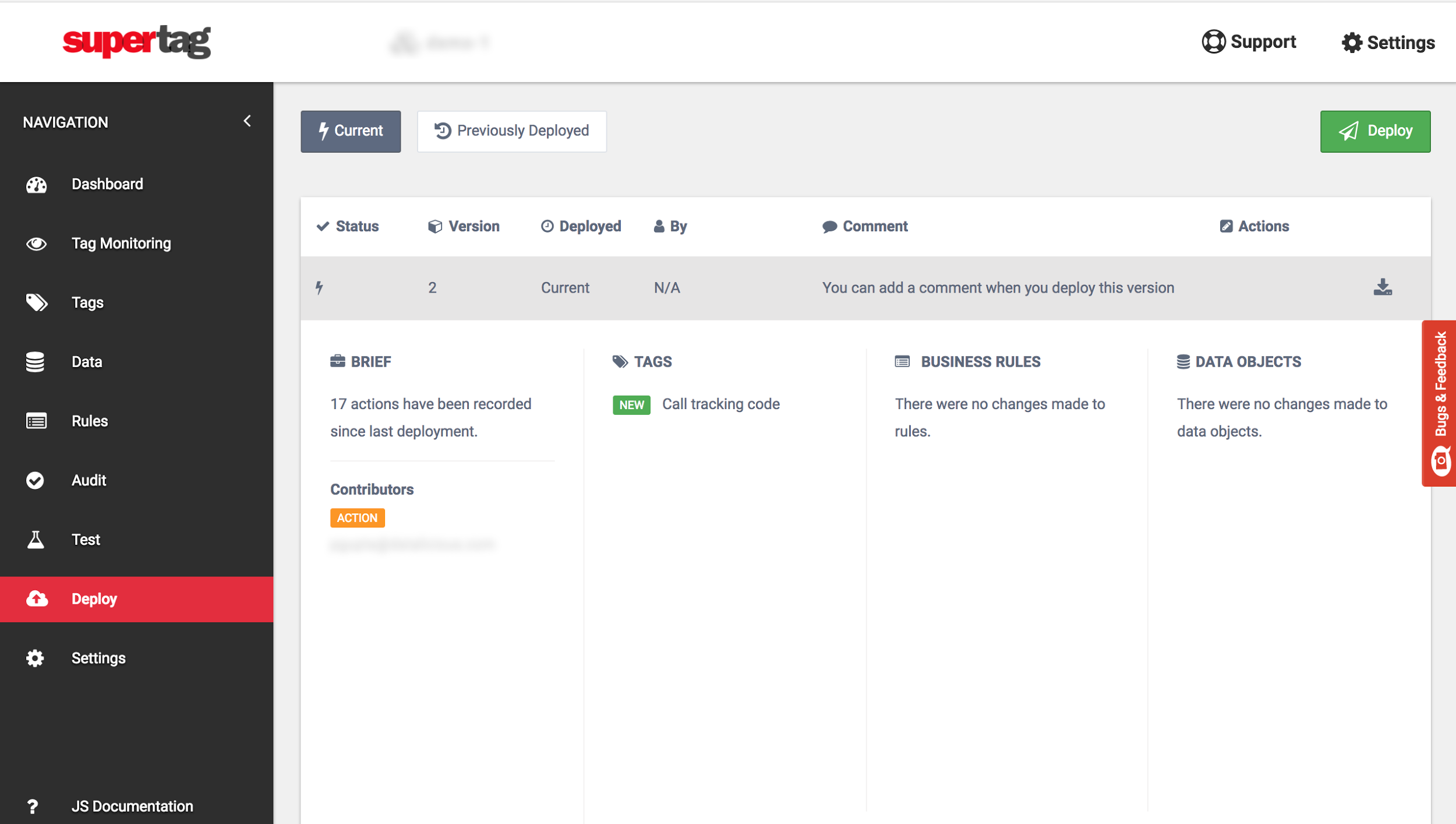Select Deploy in the sidebar

tap(136, 599)
